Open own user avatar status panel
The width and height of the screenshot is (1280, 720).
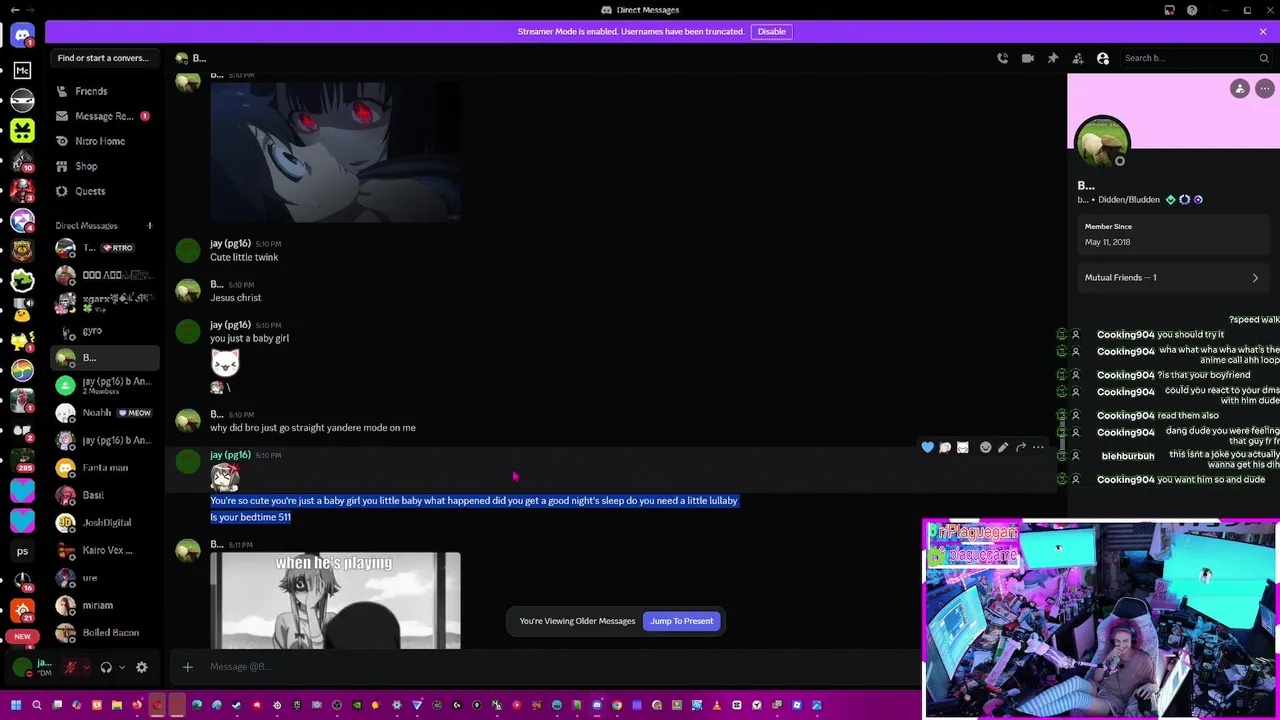(22, 667)
